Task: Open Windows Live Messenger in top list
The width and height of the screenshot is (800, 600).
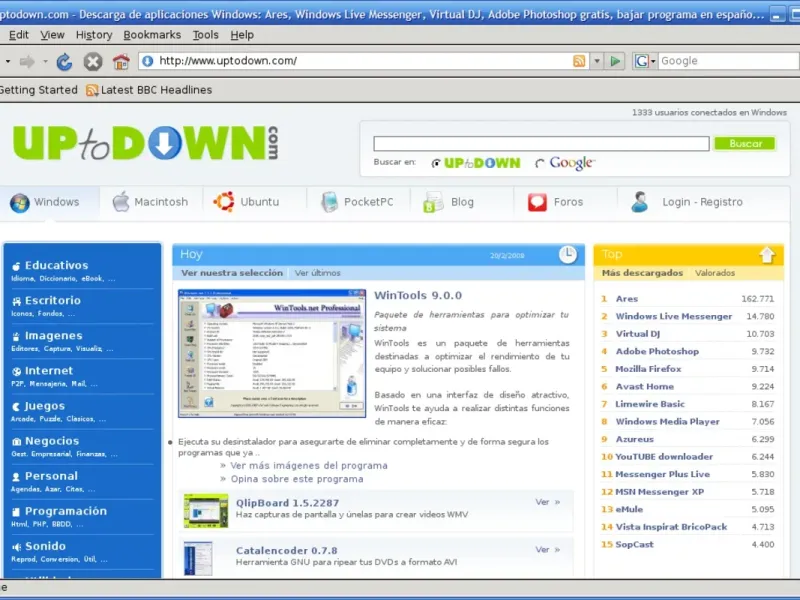Action: [x=673, y=316]
